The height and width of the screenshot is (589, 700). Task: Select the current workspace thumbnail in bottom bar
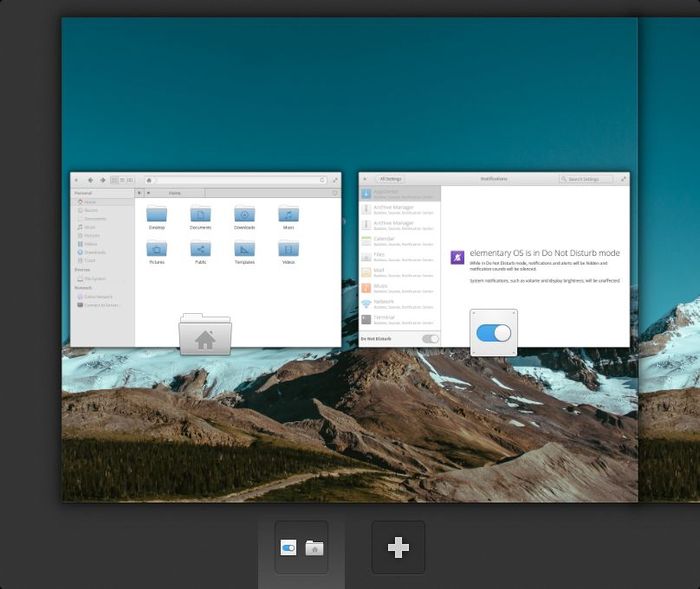(x=301, y=547)
